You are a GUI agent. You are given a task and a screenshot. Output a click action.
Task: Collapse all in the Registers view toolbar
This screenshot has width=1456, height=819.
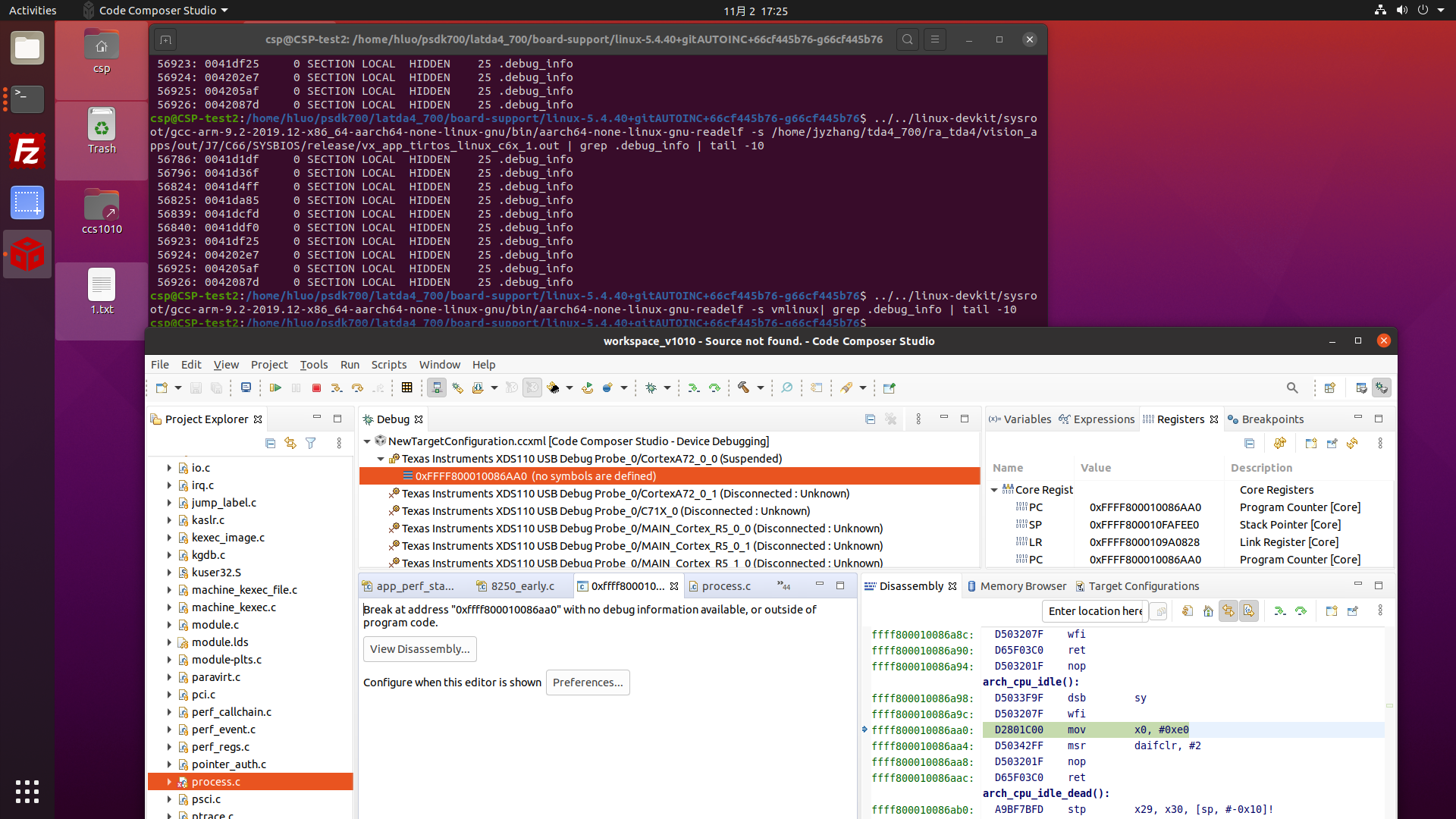(x=1250, y=443)
